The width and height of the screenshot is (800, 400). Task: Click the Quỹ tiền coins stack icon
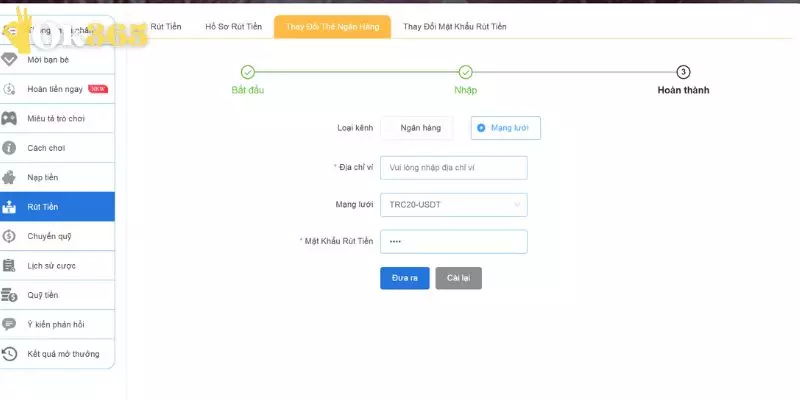tap(10, 295)
